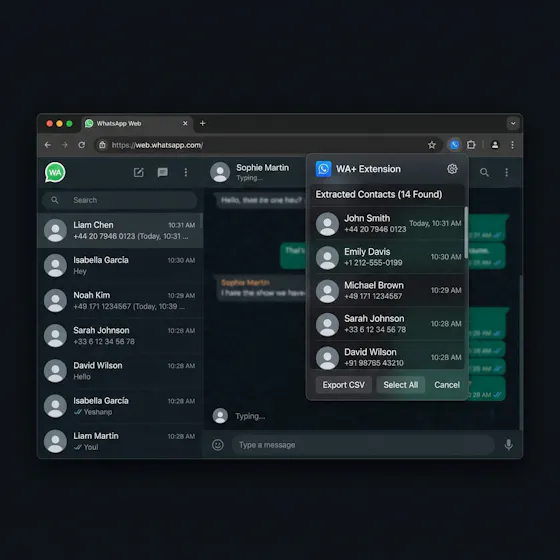The image size is (560, 560).
Task: Click the WA+ Extension logo icon
Action: click(324, 169)
